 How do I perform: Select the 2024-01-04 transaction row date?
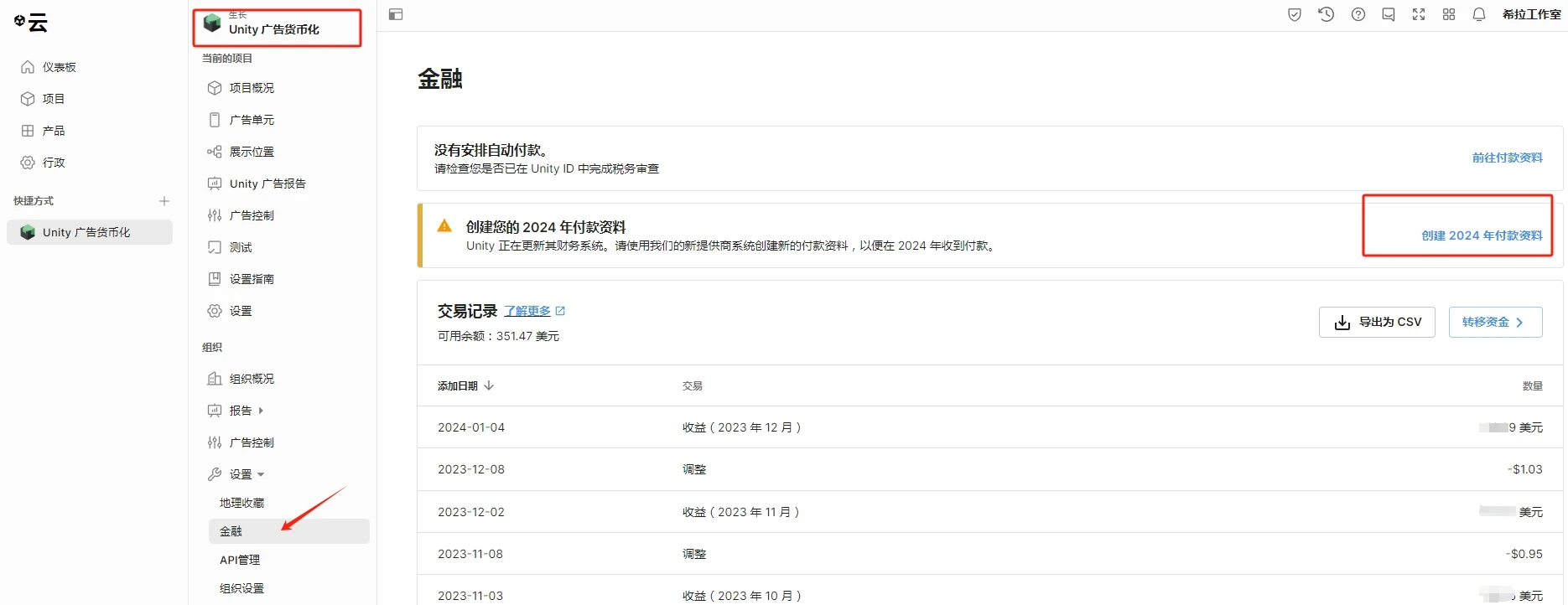471,427
